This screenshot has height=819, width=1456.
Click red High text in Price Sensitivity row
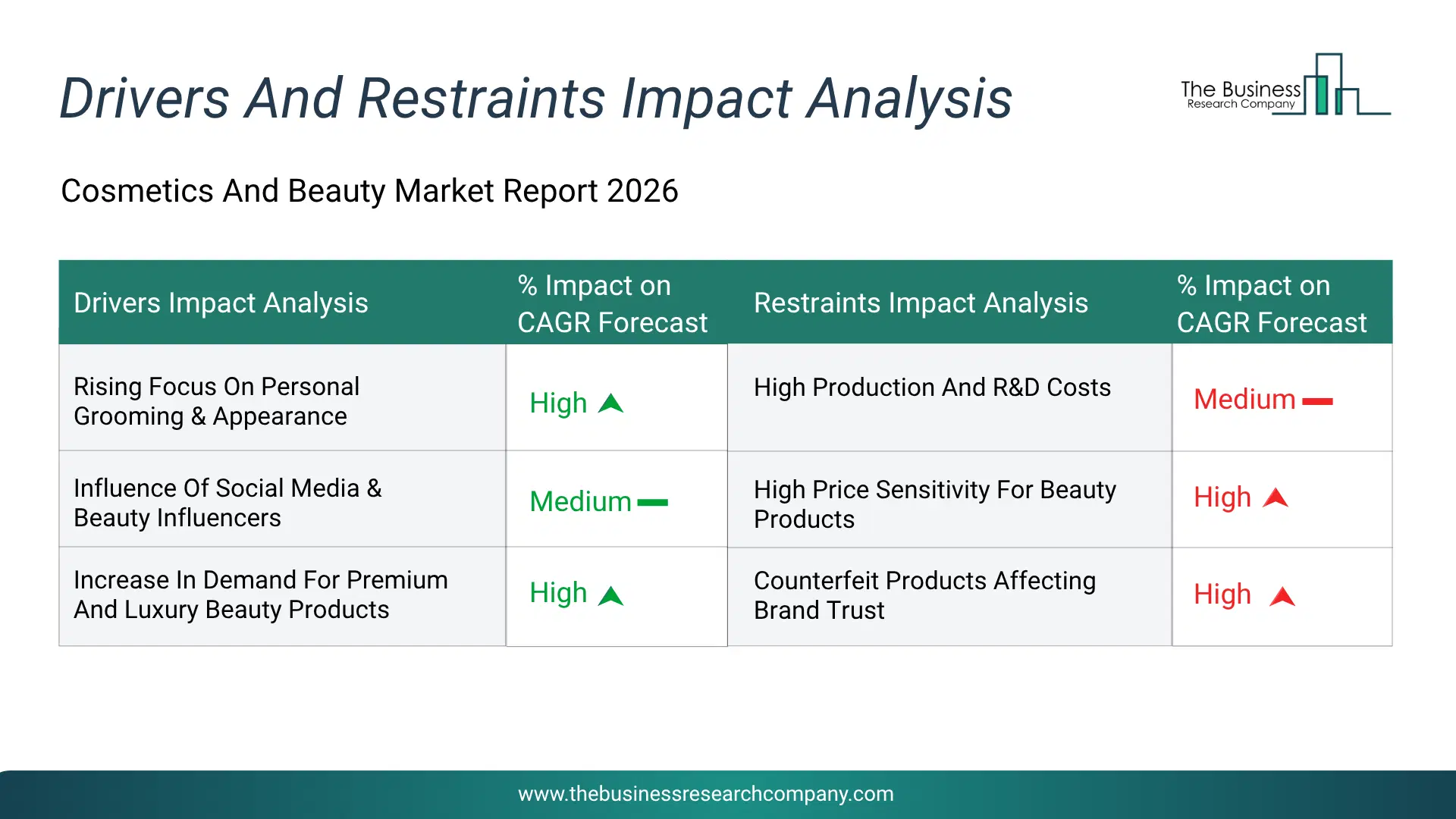point(1222,498)
